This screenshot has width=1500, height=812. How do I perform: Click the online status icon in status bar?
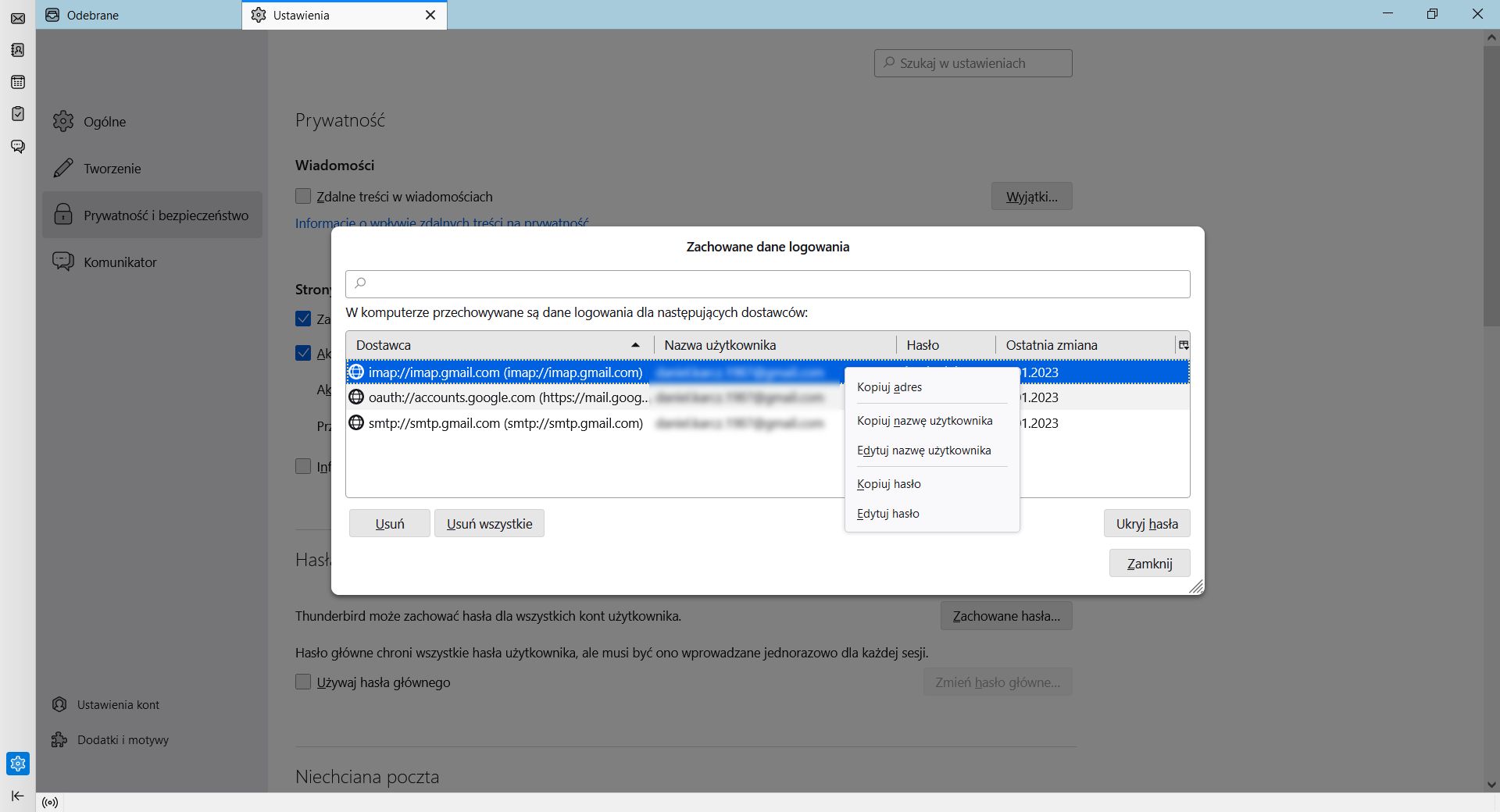tap(50, 803)
